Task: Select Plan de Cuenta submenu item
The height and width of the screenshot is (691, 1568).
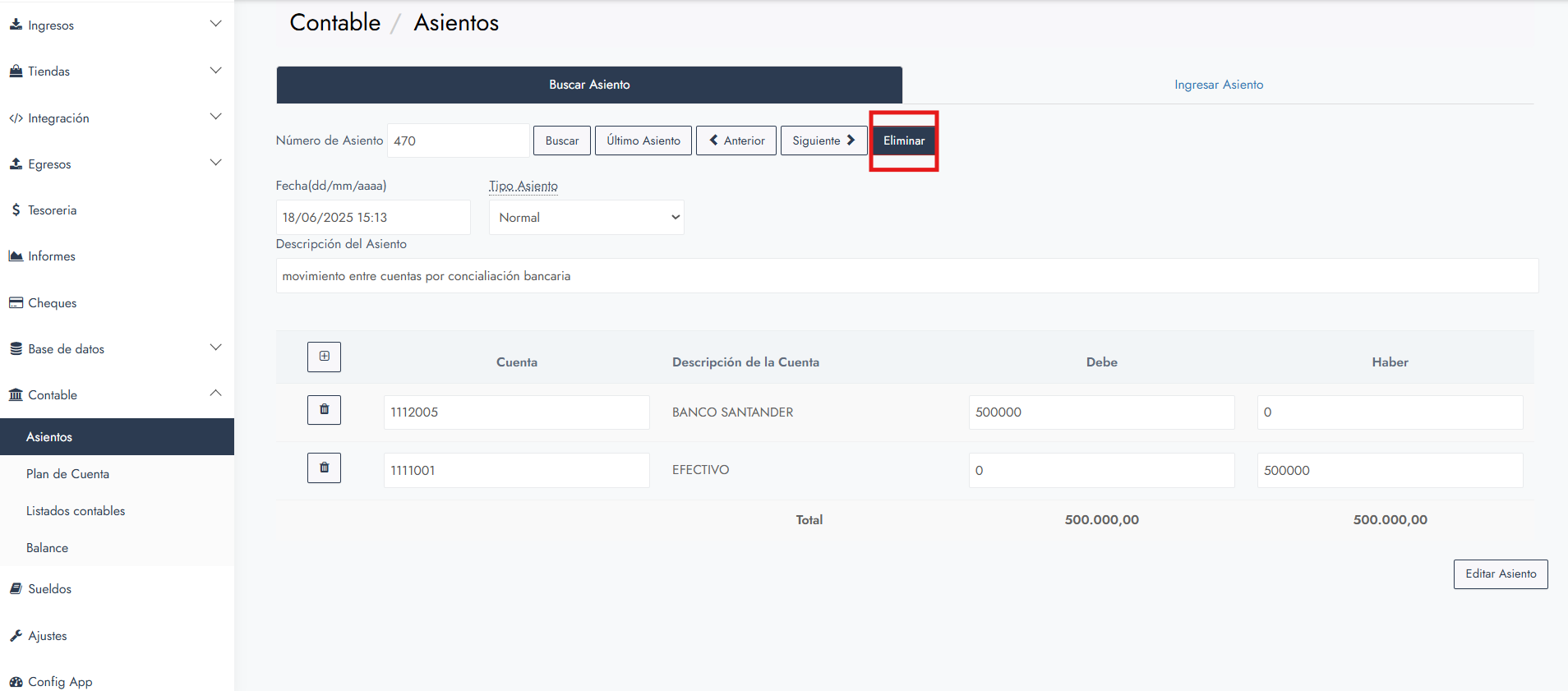Action: 67,474
